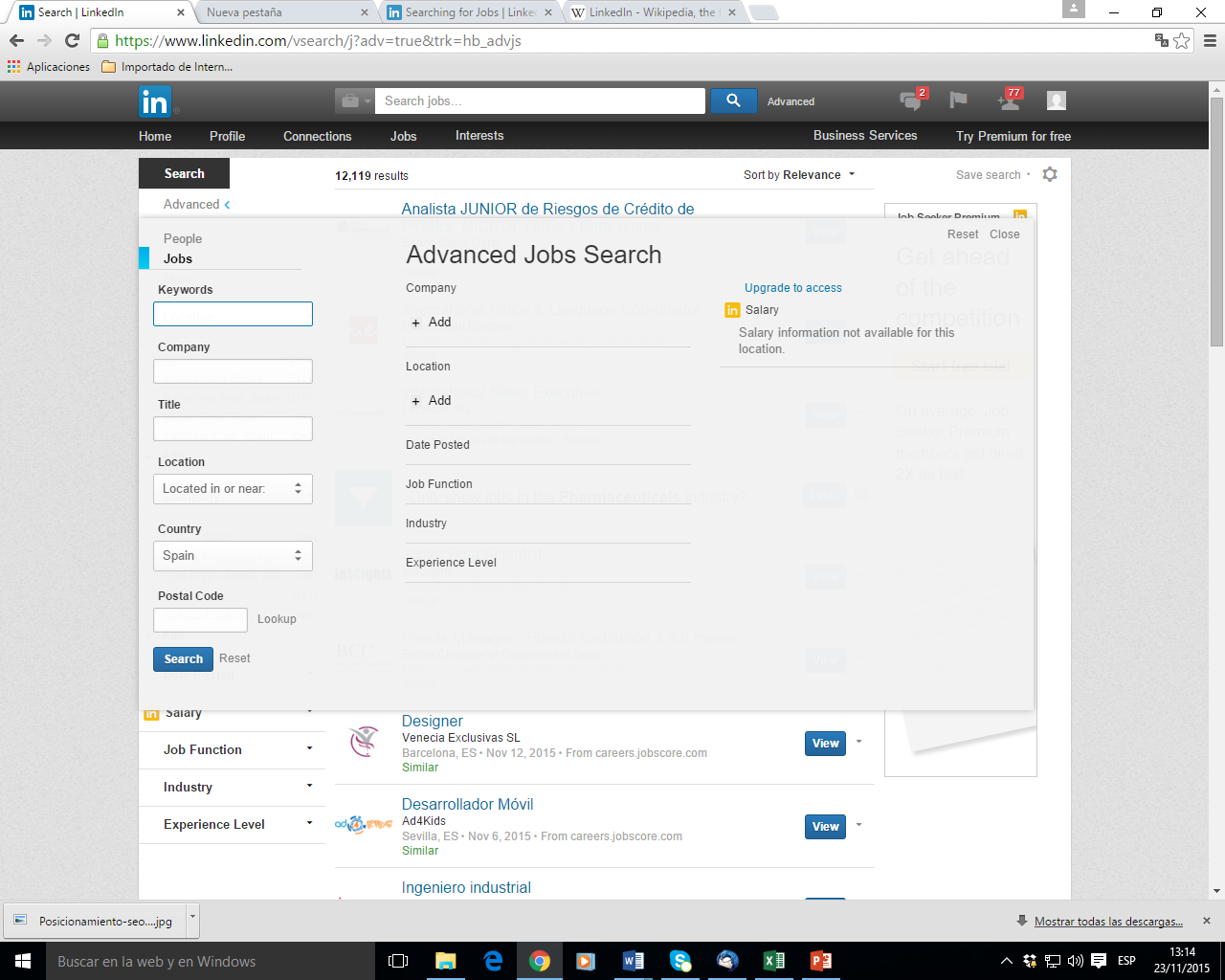Open the Country Spain dropdown
Screen dimensions: 1225x980
tap(233, 556)
